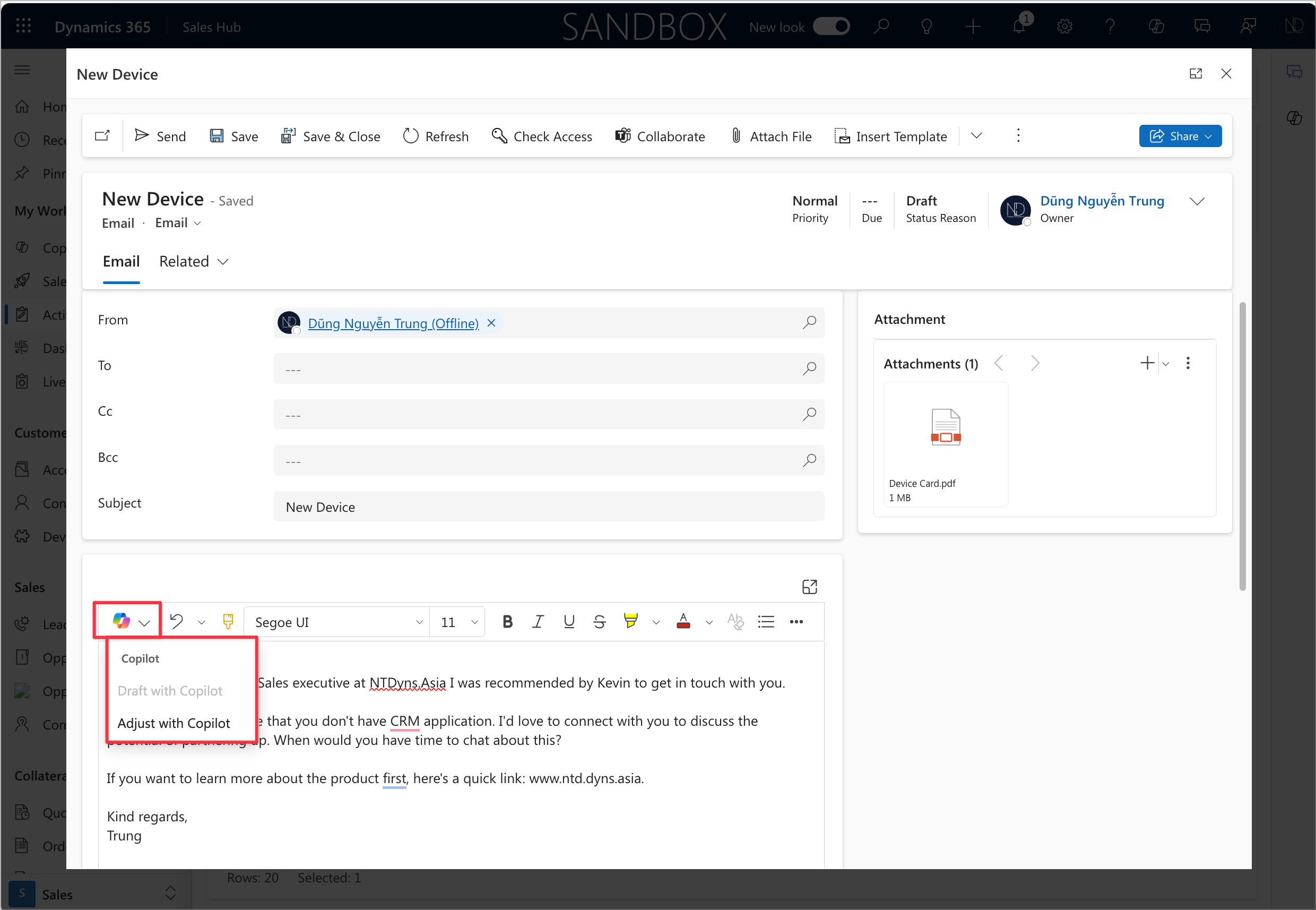Screen dimensions: 1316x910
Task: Open Dũng Nguyễn Trung owner link
Action: tap(1102, 201)
